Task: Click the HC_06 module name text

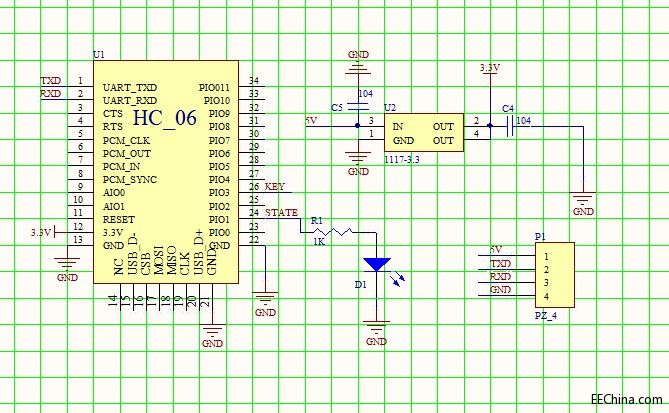Action: [x=165, y=117]
